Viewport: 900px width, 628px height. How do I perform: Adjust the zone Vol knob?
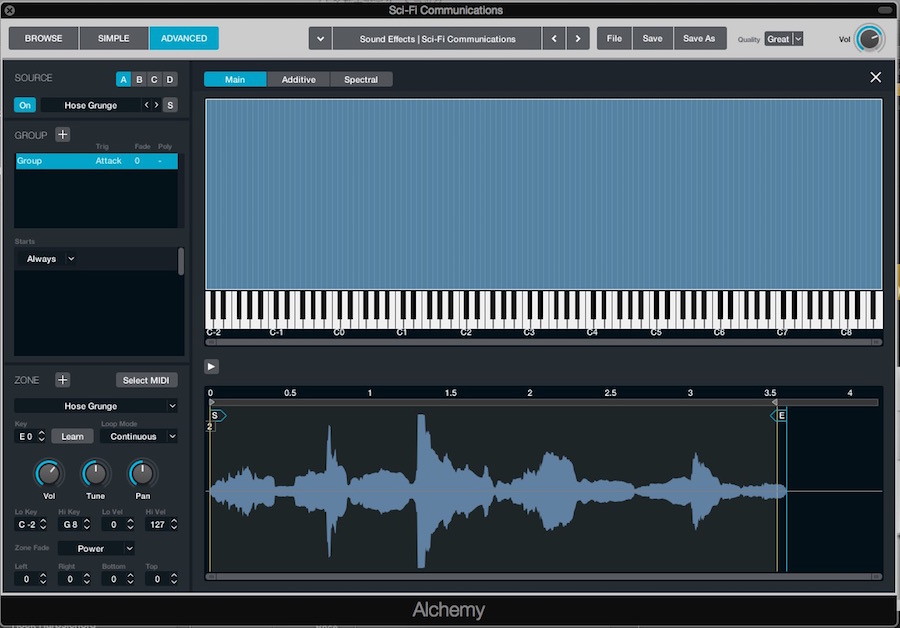49,474
